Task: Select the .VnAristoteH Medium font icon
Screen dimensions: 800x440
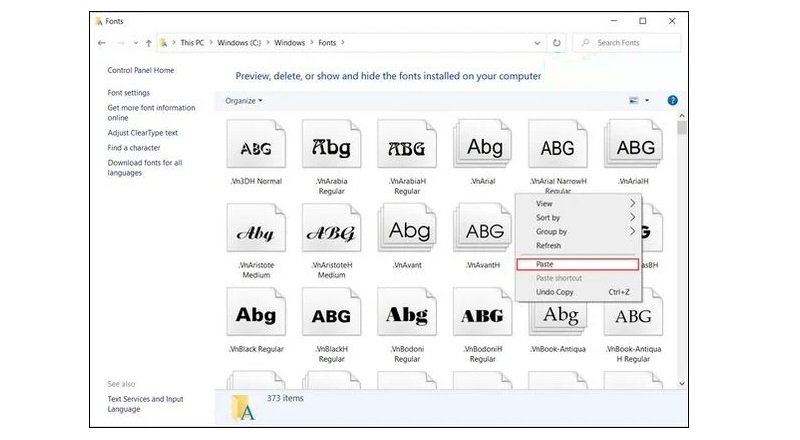Action: 332,228
